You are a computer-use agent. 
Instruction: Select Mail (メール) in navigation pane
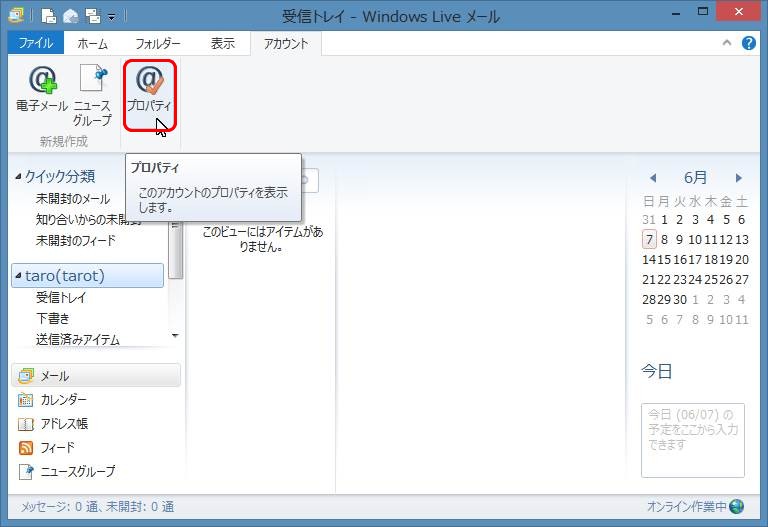(x=54, y=376)
